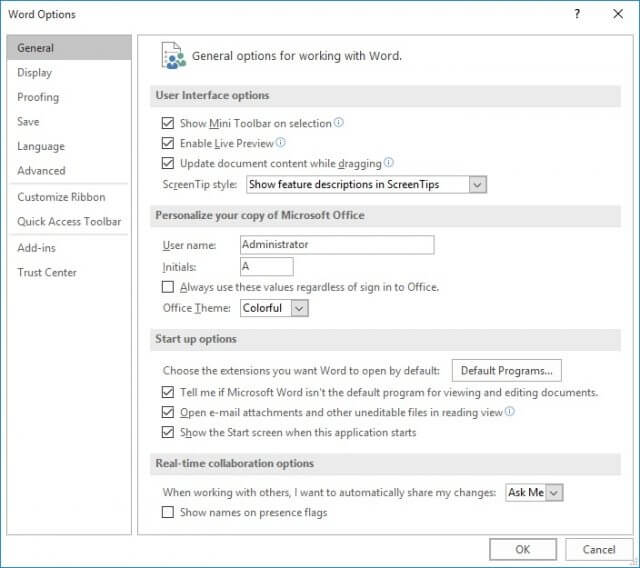Viewport: 640px width, 568px height.
Task: Enable Always use these values checkbox
Action: click(x=168, y=287)
